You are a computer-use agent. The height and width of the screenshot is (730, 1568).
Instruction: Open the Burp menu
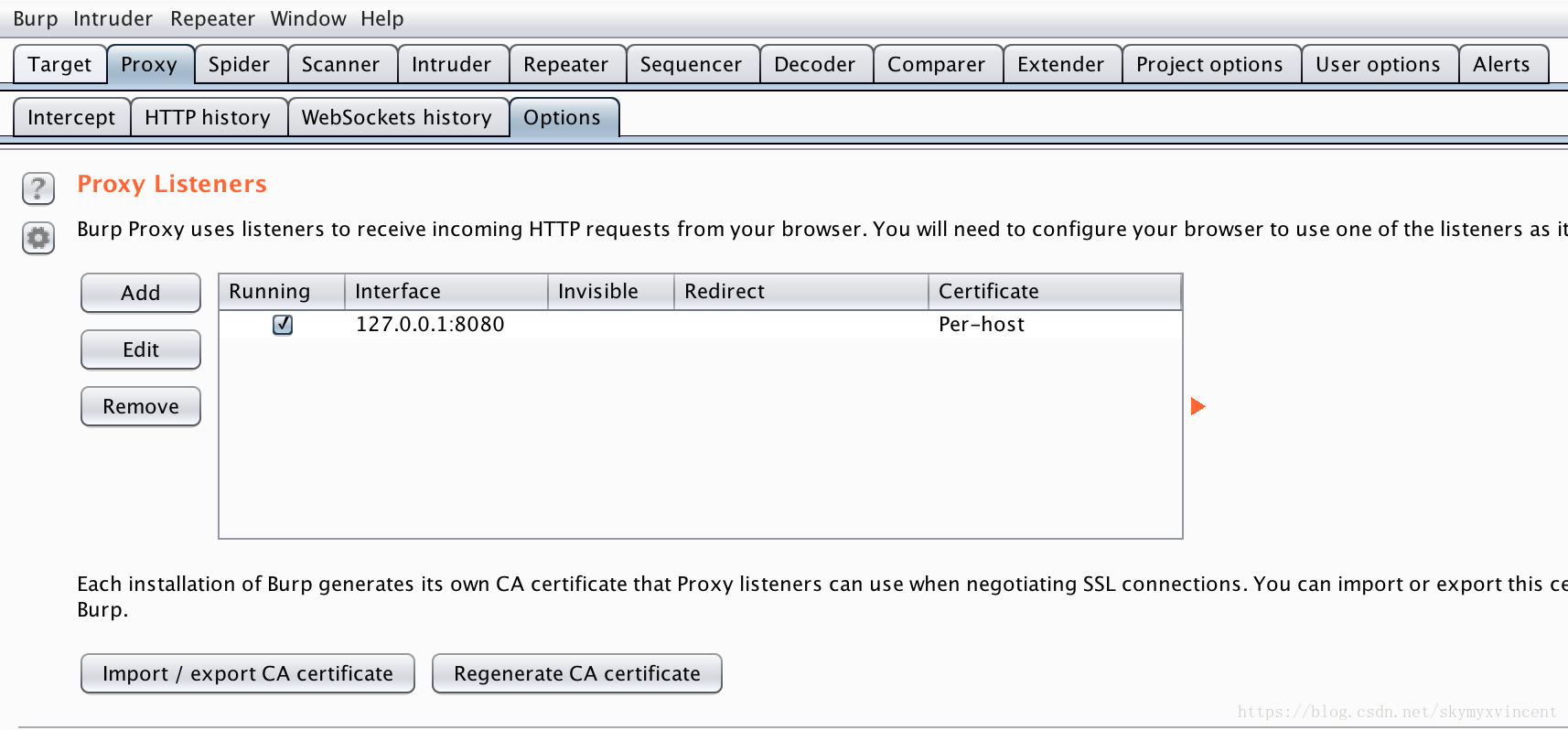pos(36,18)
